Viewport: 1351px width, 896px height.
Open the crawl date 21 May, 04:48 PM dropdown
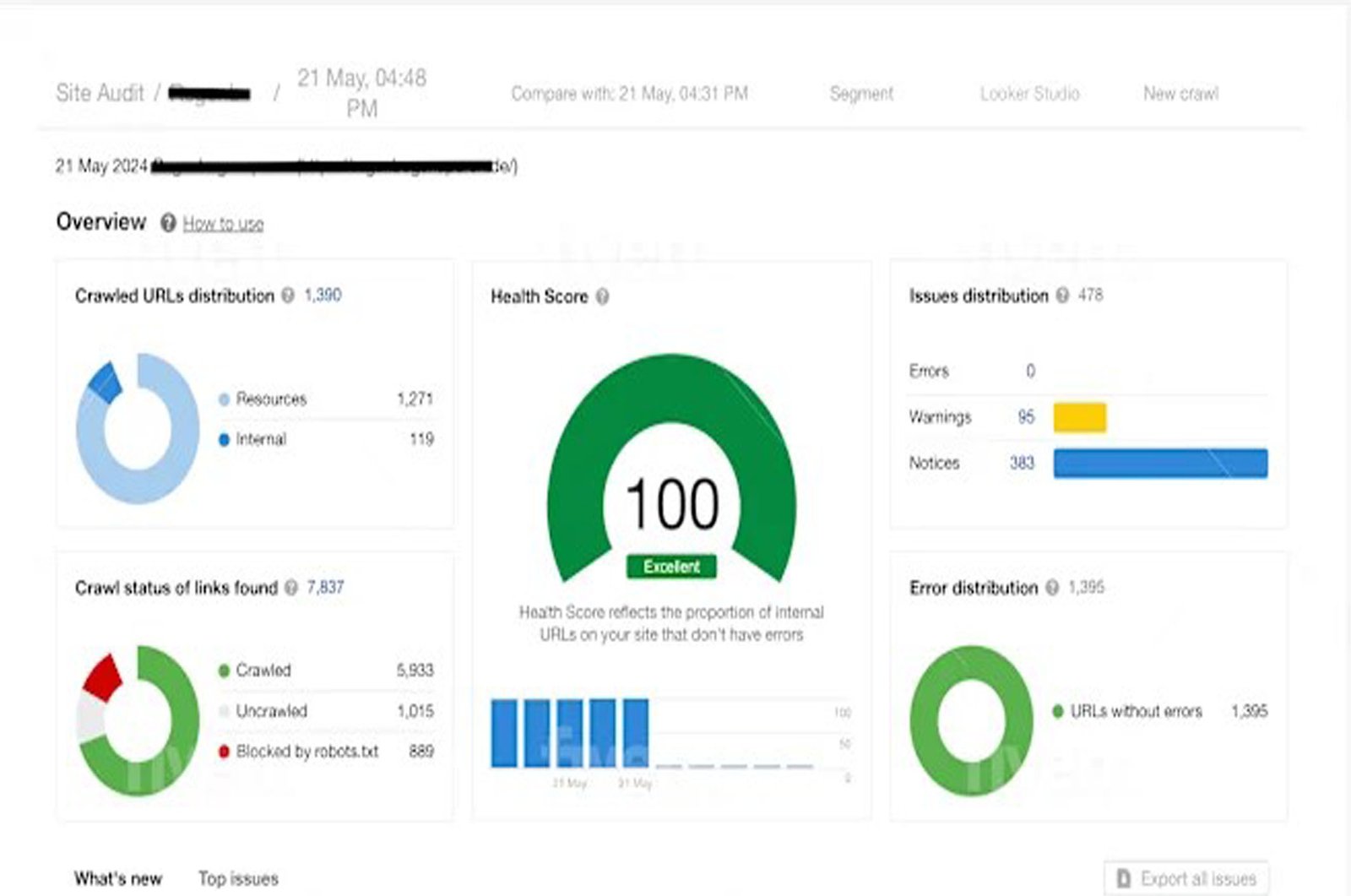coord(361,93)
